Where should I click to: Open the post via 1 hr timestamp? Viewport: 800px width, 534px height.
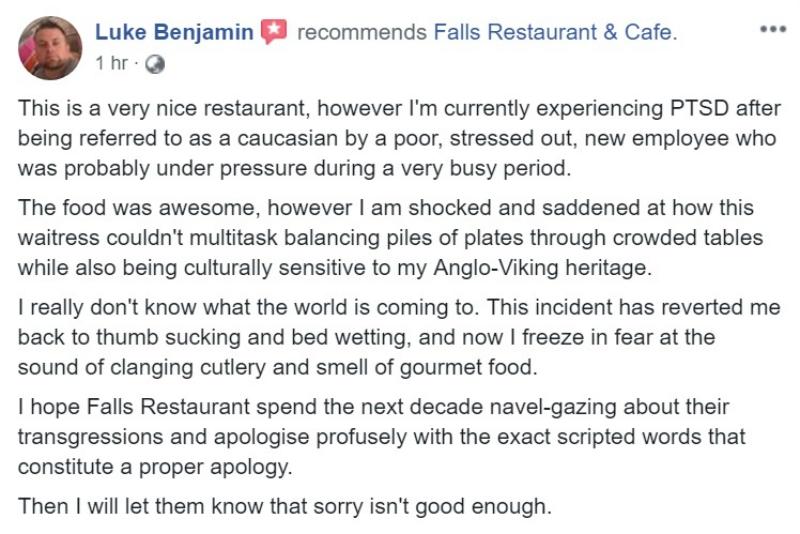click(x=111, y=63)
